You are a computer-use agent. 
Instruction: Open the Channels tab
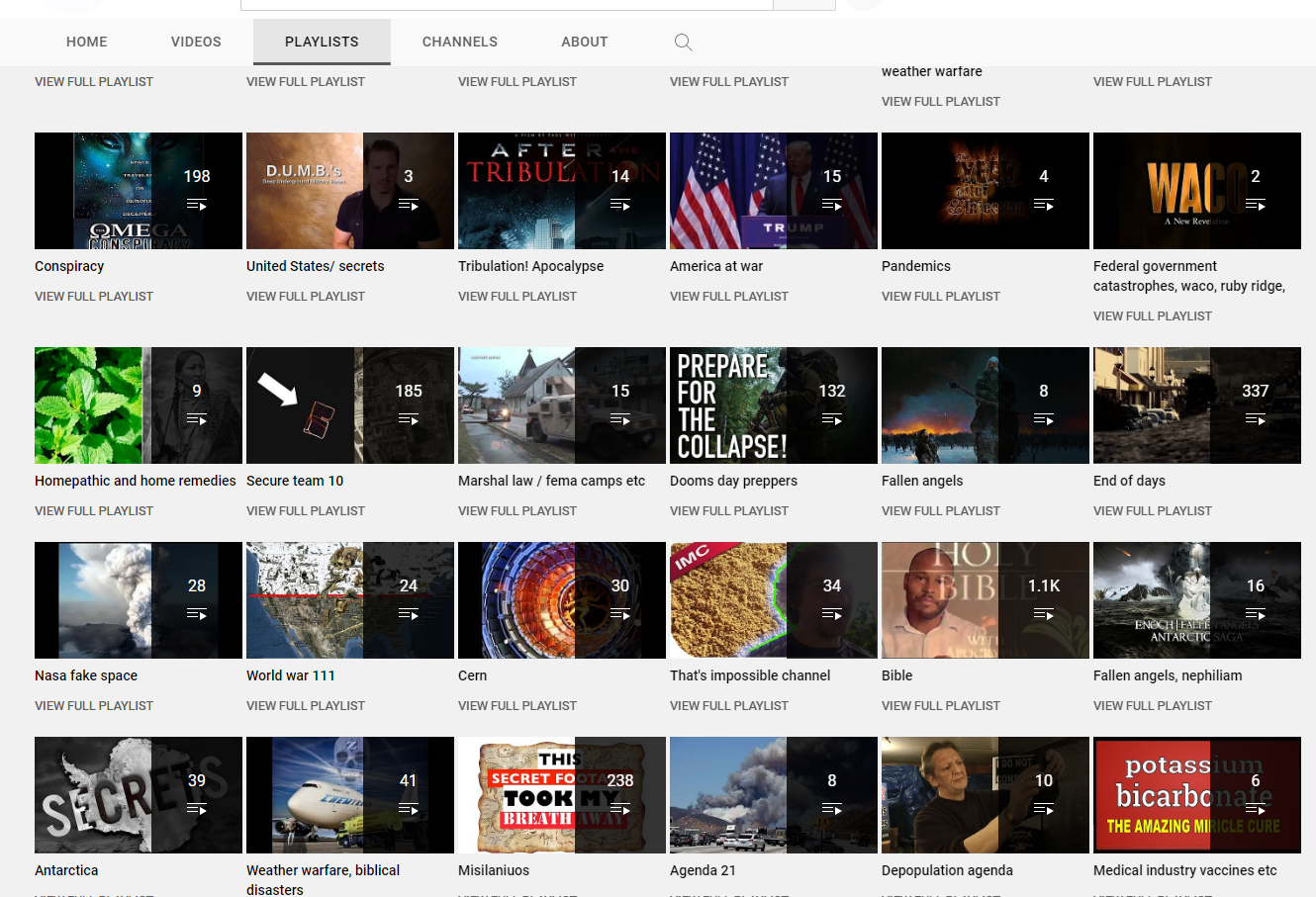coord(459,42)
